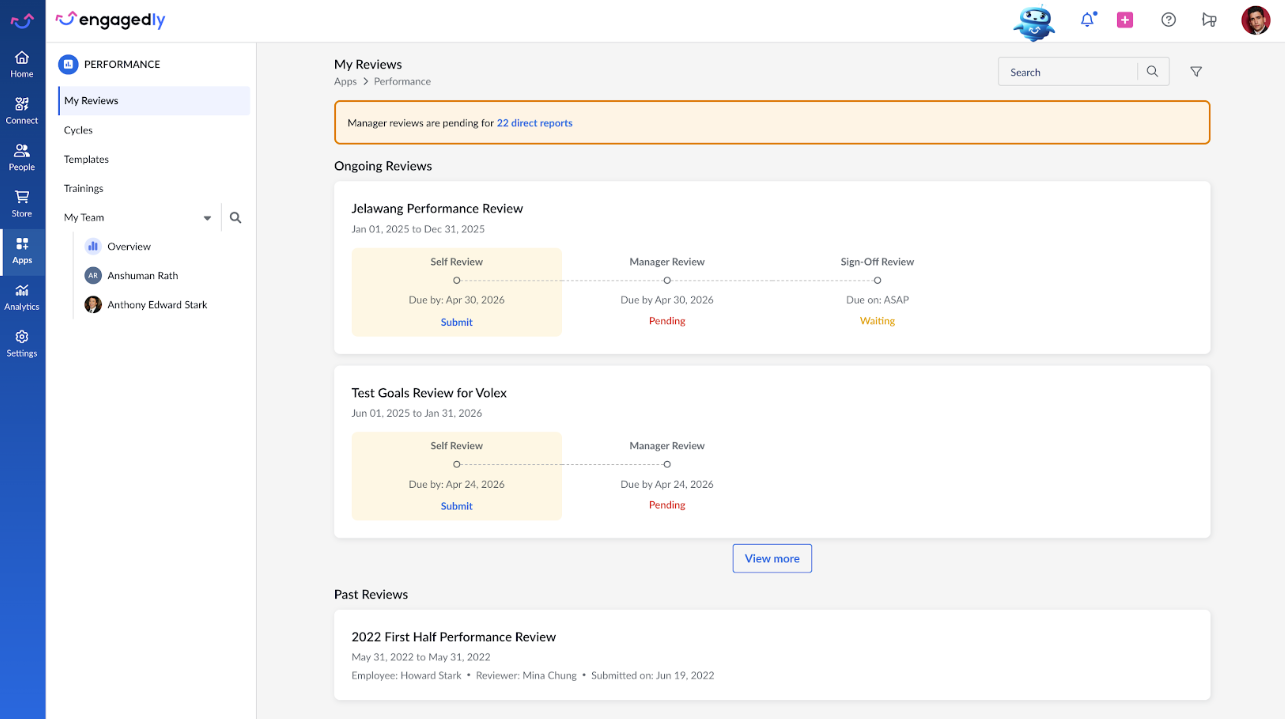This screenshot has height=719, width=1285.
Task: Open the reviews filter funnel icon
Action: (1196, 71)
